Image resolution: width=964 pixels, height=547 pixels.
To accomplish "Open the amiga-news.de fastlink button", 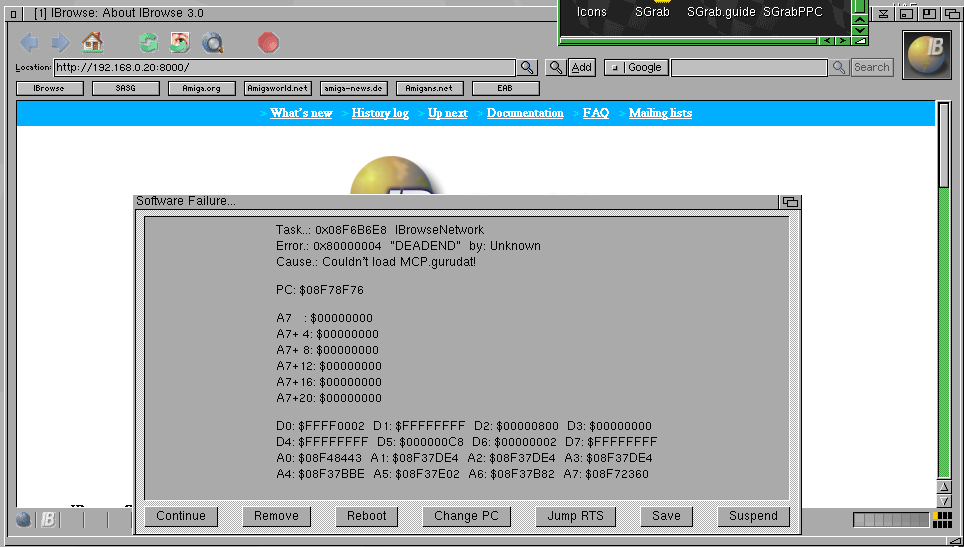I will 354,89.
